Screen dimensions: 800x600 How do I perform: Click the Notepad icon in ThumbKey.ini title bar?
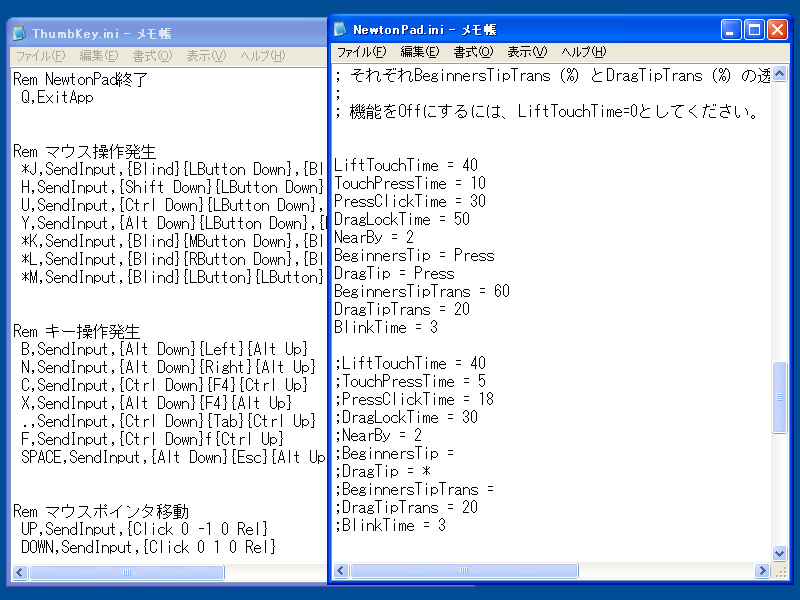pyautogui.click(x=20, y=33)
